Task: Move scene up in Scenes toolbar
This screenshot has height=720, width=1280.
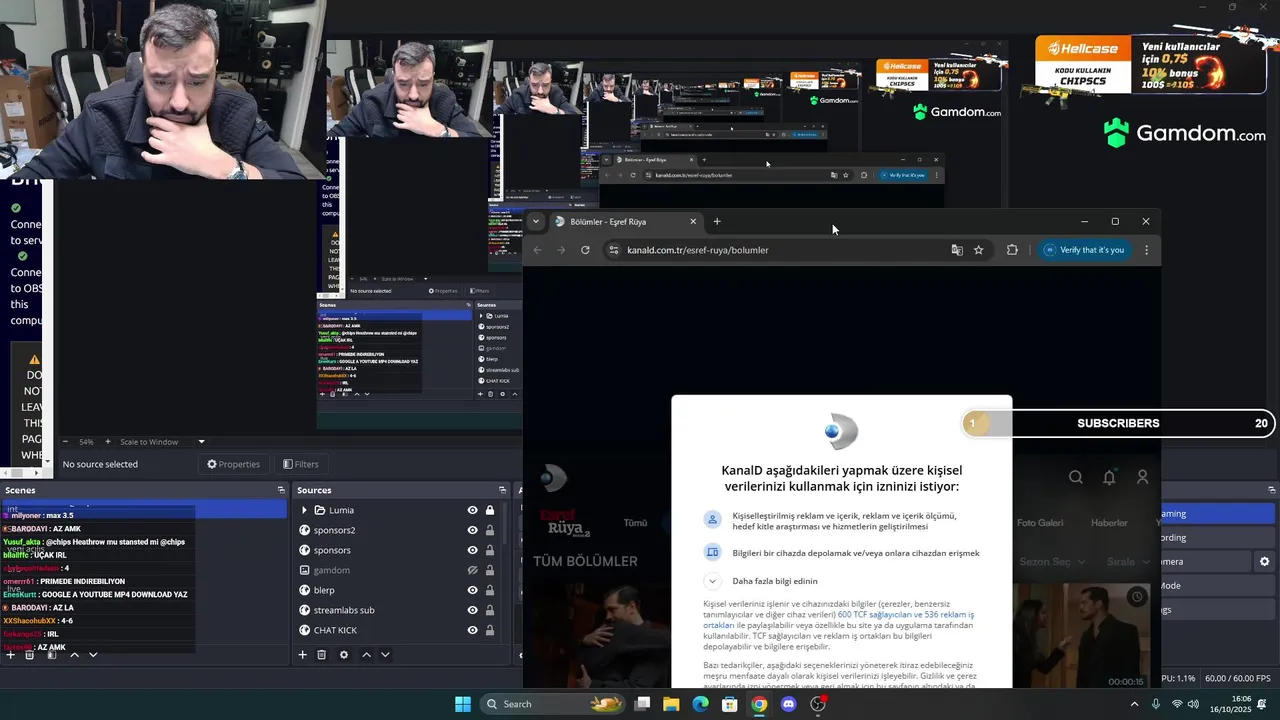Action: coord(75,655)
